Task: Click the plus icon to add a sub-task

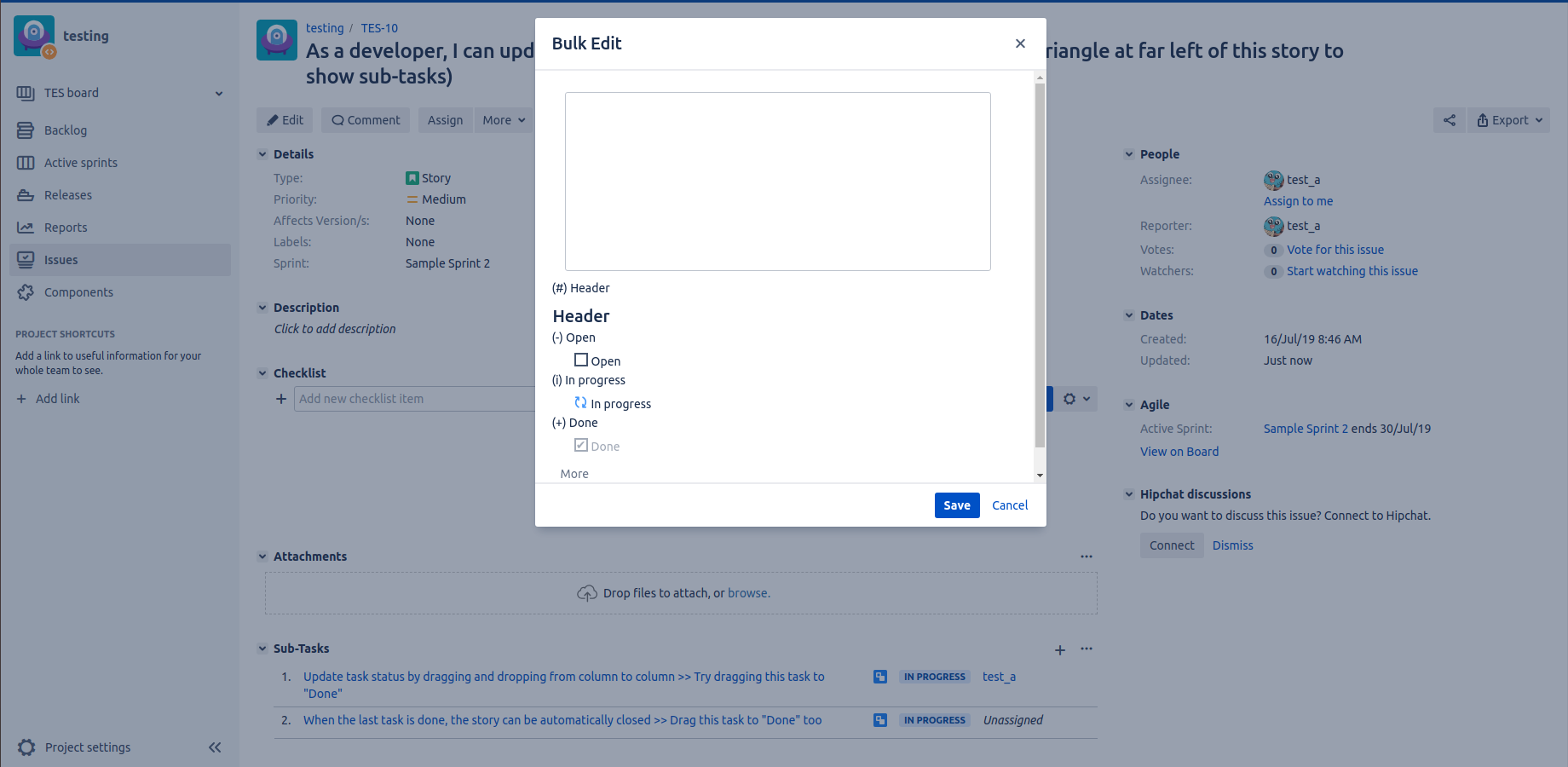Action: coord(1060,649)
